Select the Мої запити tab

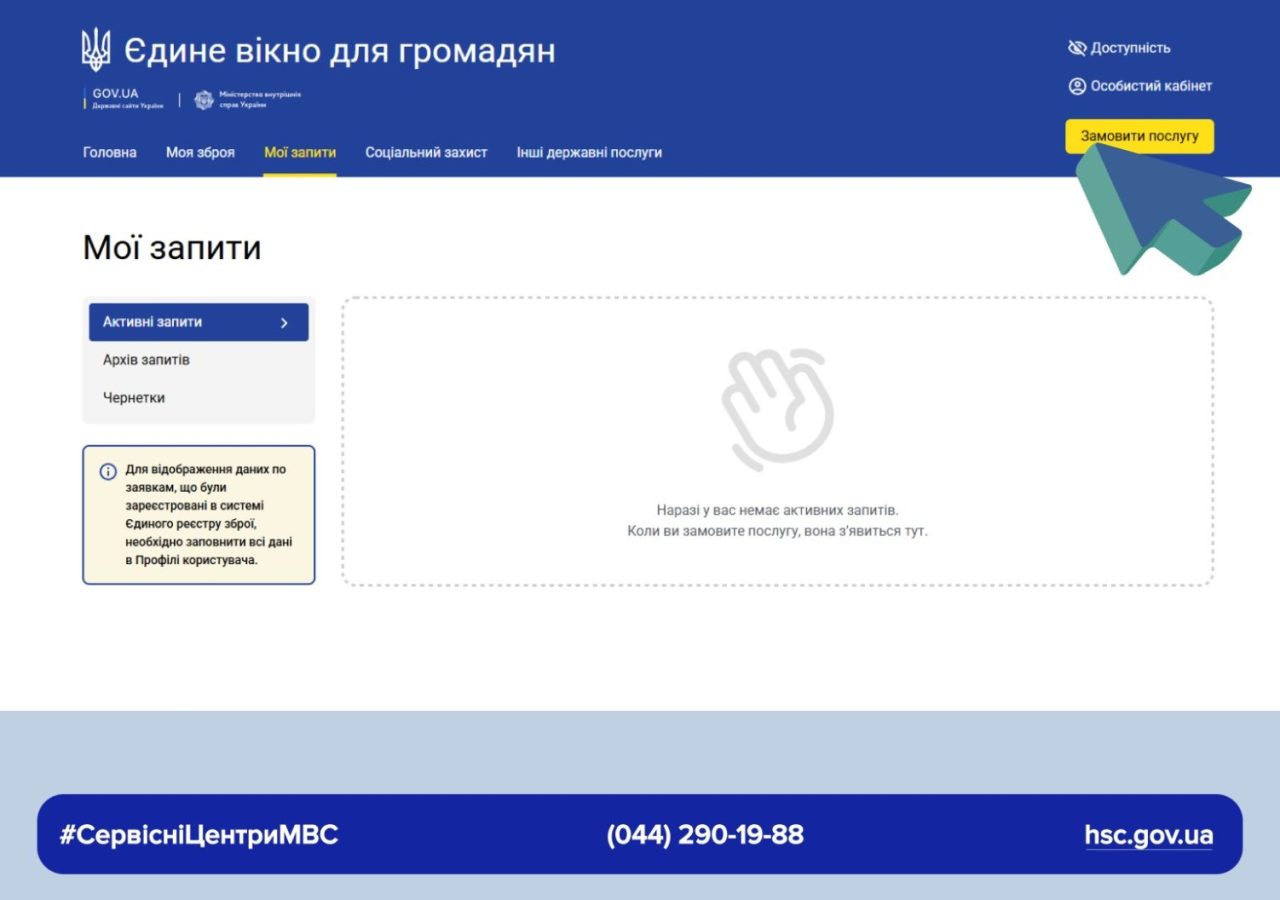coord(300,153)
